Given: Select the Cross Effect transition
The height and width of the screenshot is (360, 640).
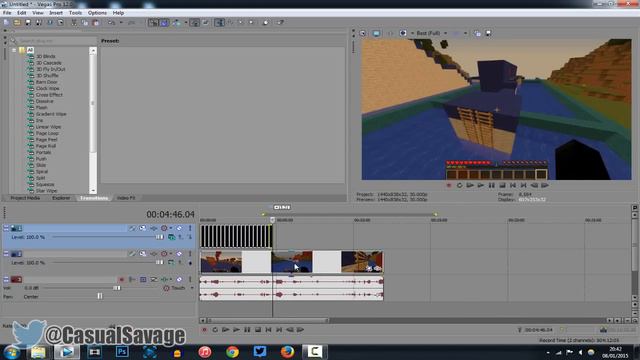Looking at the screenshot, I should (49, 95).
